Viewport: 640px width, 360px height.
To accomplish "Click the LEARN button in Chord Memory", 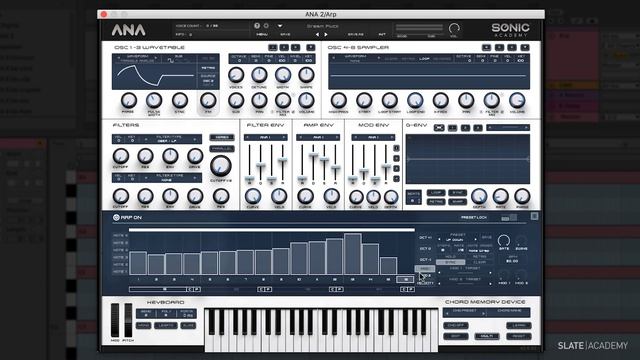I will click(519, 325).
